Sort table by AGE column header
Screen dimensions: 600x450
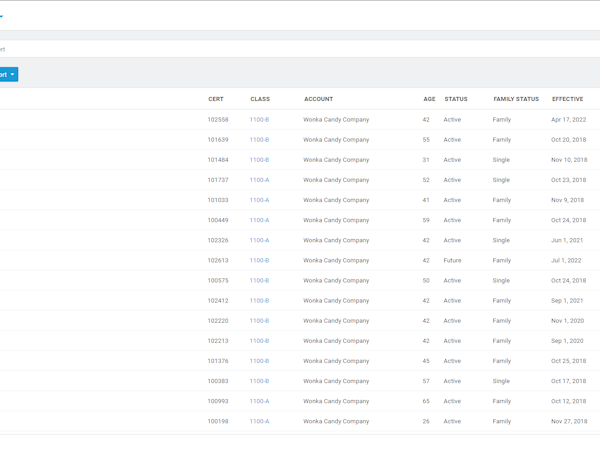coord(429,99)
